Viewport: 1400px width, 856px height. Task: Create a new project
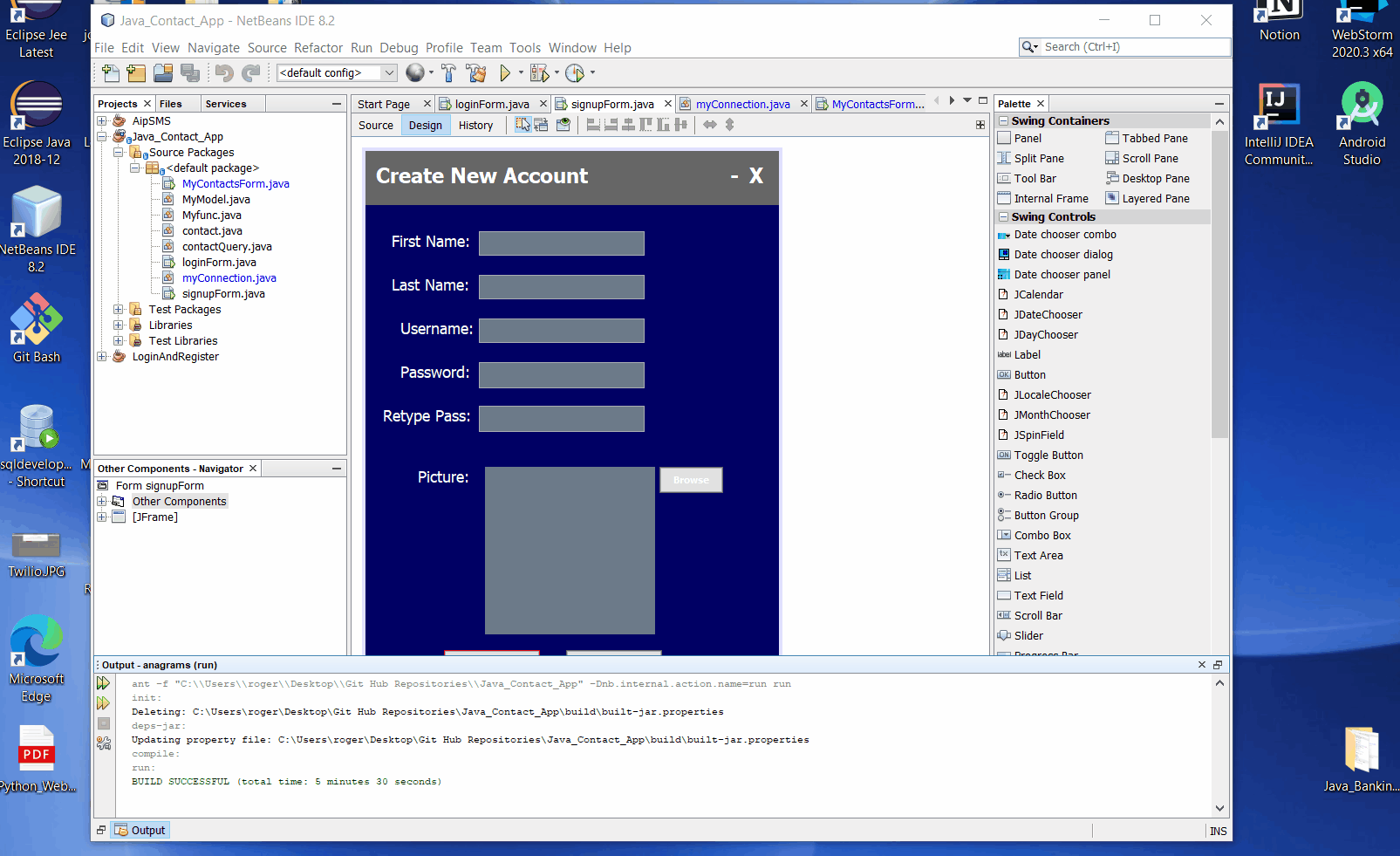coord(136,73)
